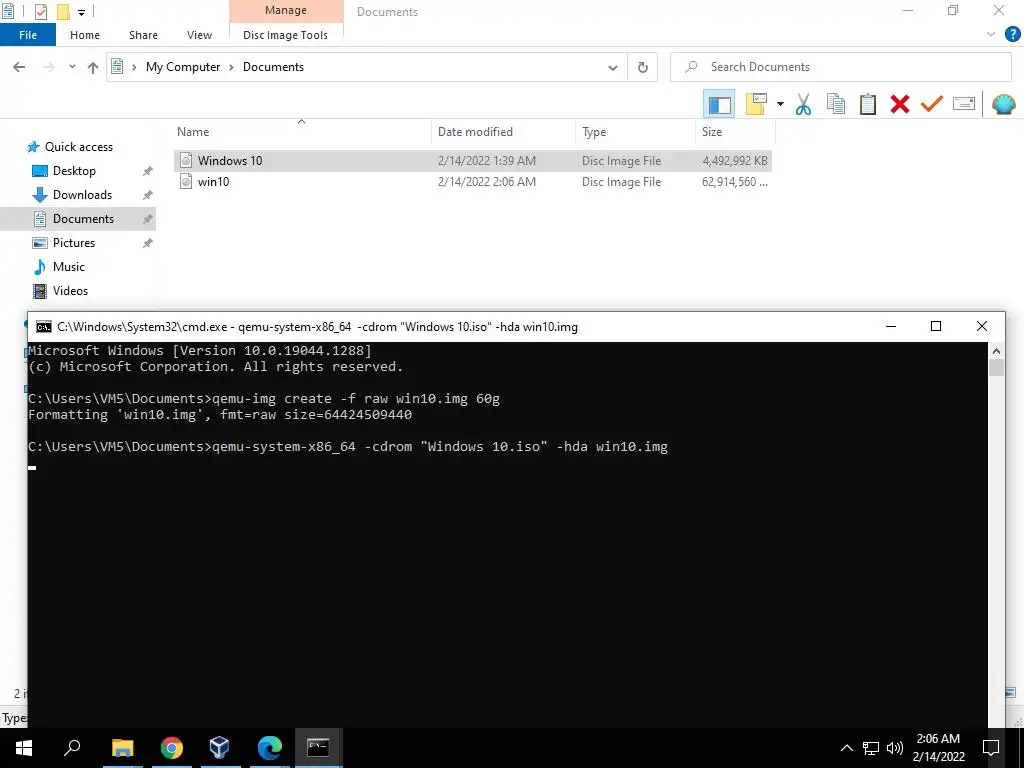This screenshot has width=1024, height=768.
Task: Click the Forward navigation arrow
Action: pos(48,67)
